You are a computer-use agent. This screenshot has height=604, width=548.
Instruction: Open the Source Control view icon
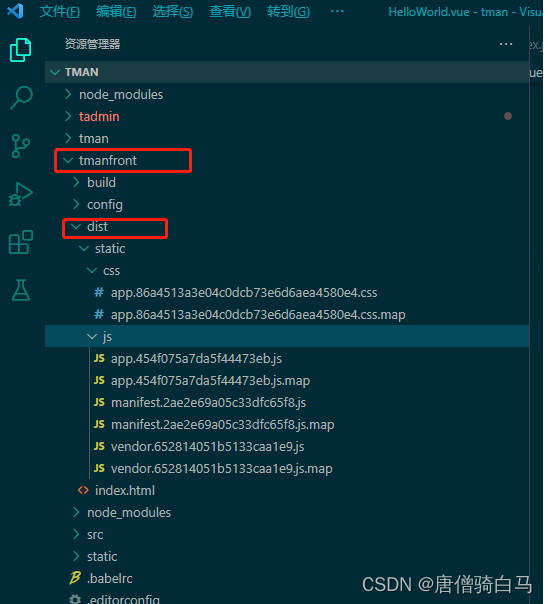[x=20, y=146]
